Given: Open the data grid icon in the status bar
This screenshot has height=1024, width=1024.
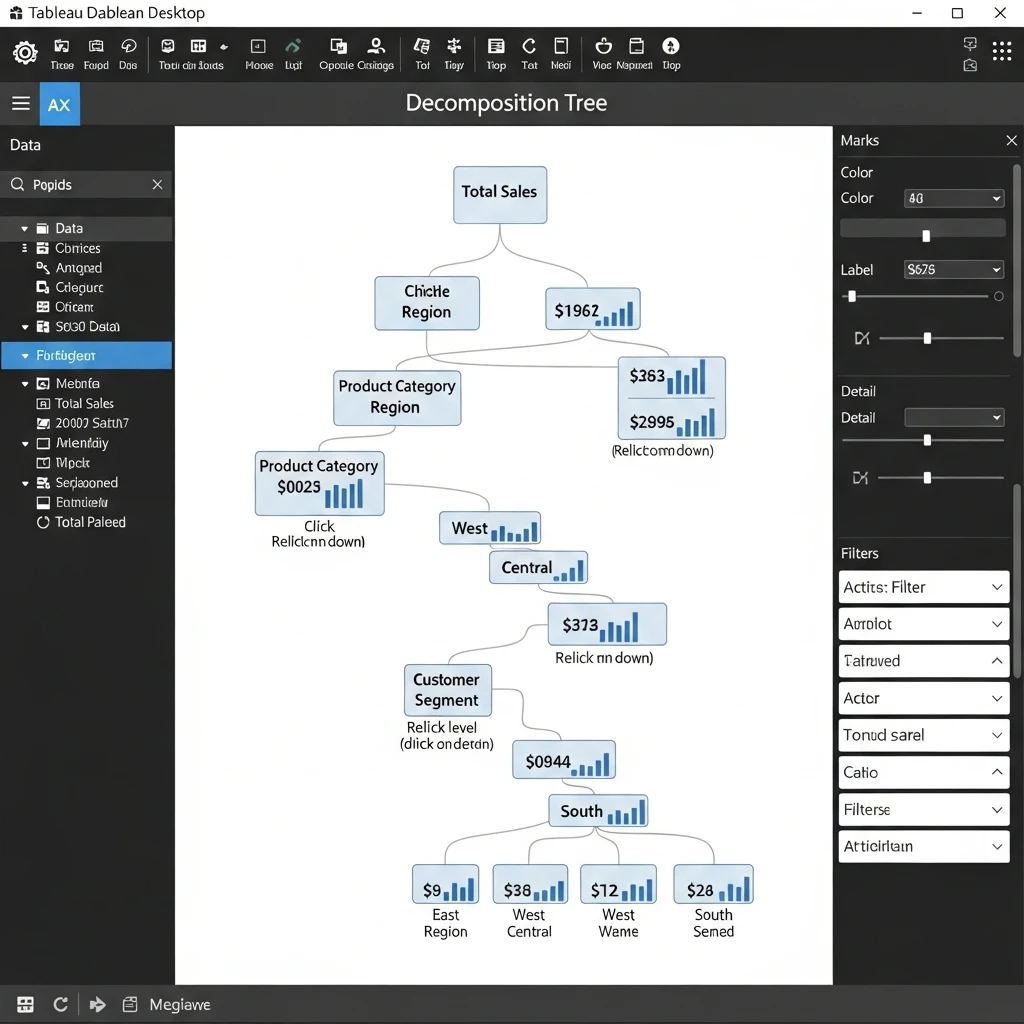Looking at the screenshot, I should (24, 1004).
